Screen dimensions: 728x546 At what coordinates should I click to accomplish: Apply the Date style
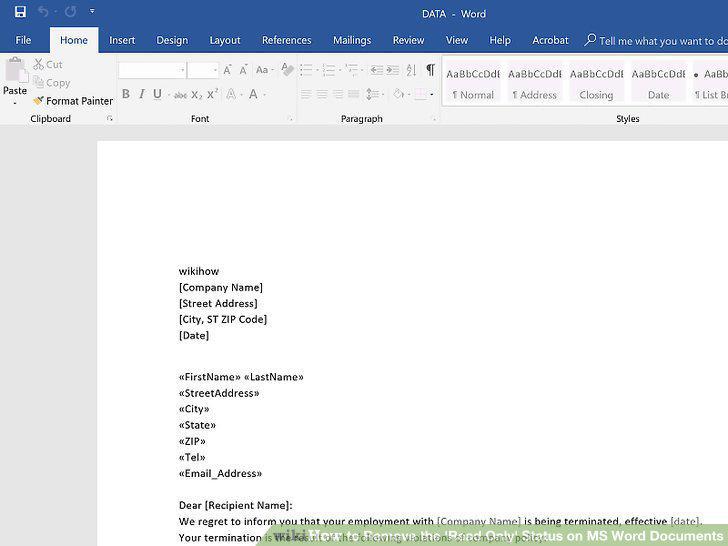point(658,84)
